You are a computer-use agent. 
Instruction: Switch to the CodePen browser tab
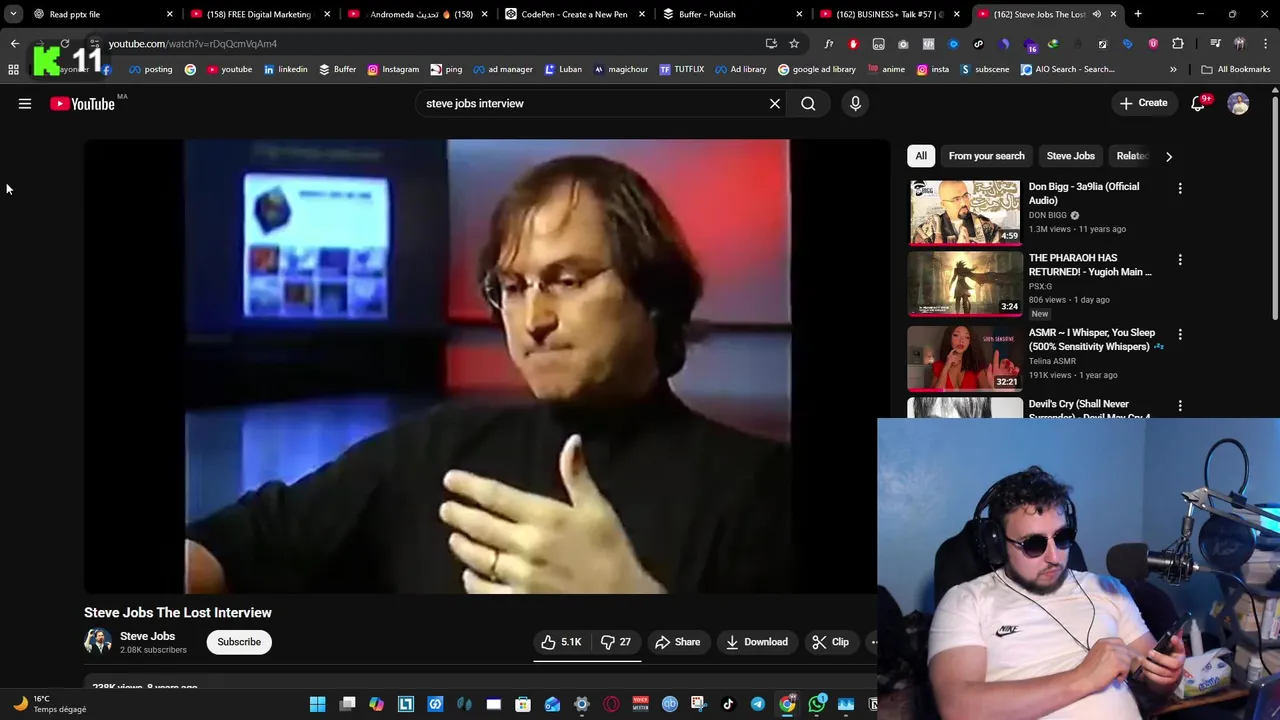pyautogui.click(x=574, y=14)
